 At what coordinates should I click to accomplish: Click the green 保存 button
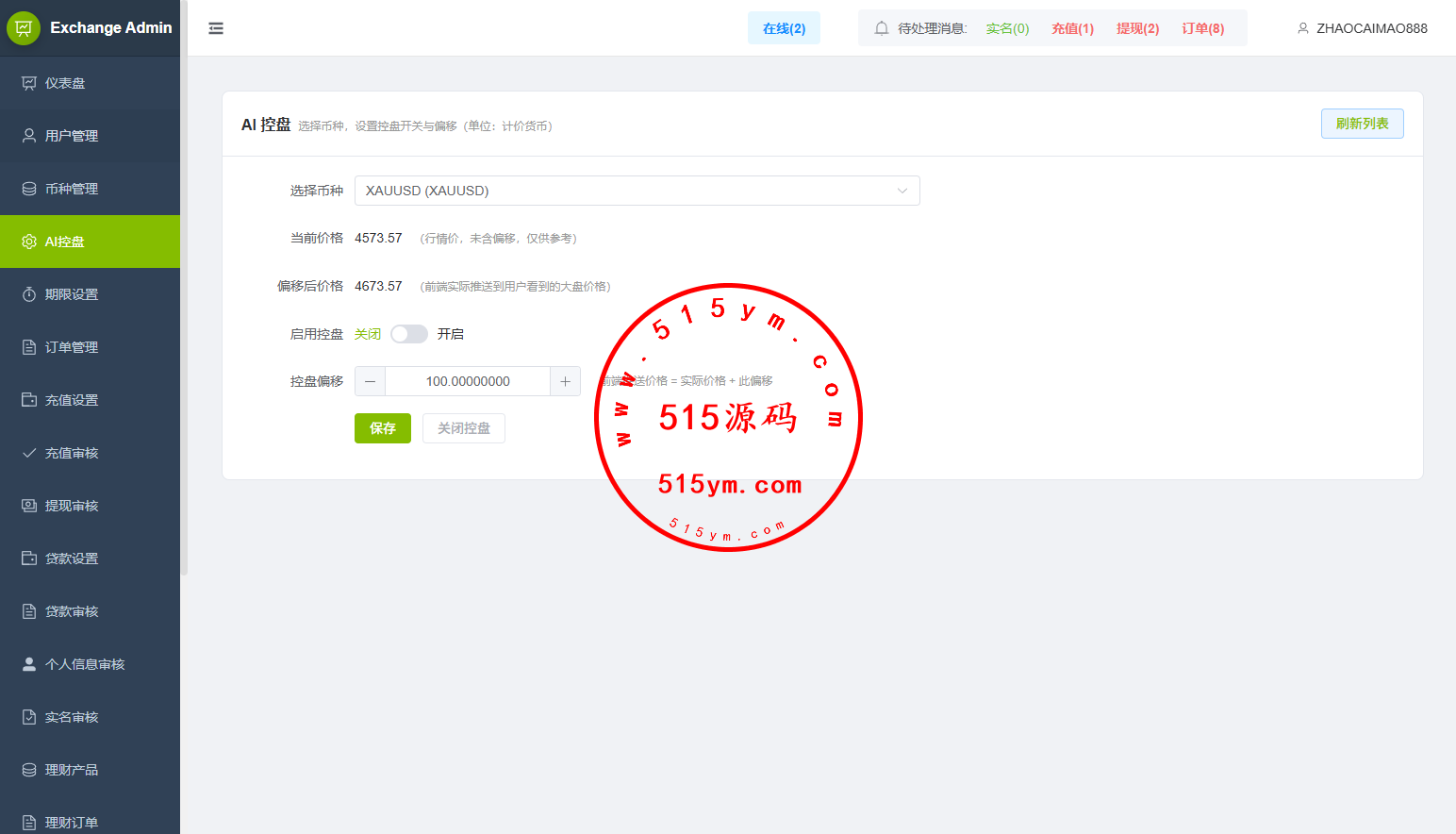tap(382, 428)
